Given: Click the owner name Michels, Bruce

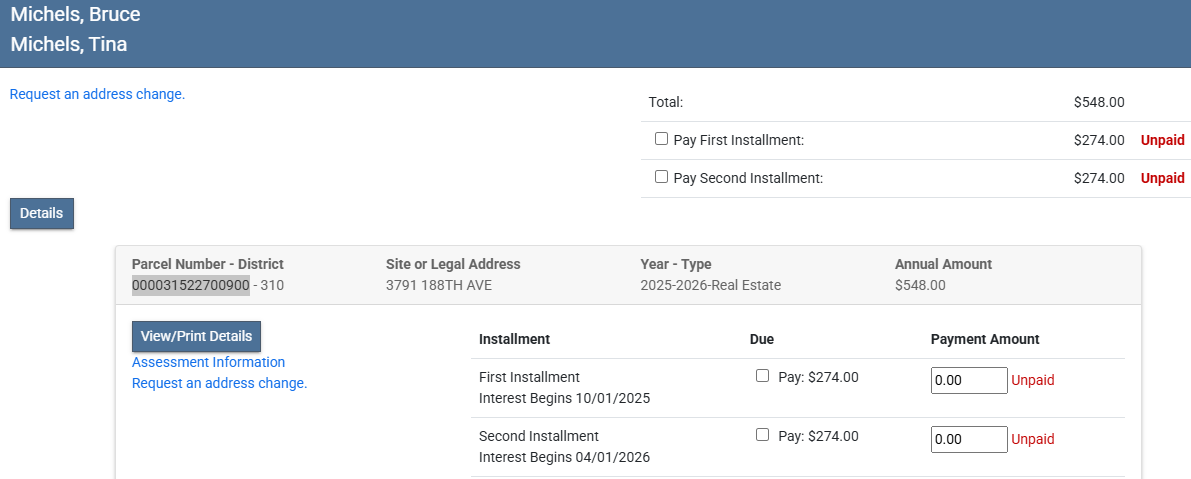Looking at the screenshot, I should pyautogui.click(x=75, y=14).
